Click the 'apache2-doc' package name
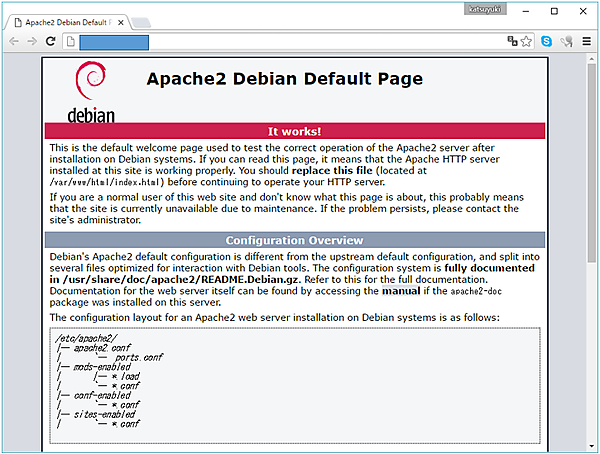The width and height of the screenshot is (600, 454). click(x=476, y=291)
